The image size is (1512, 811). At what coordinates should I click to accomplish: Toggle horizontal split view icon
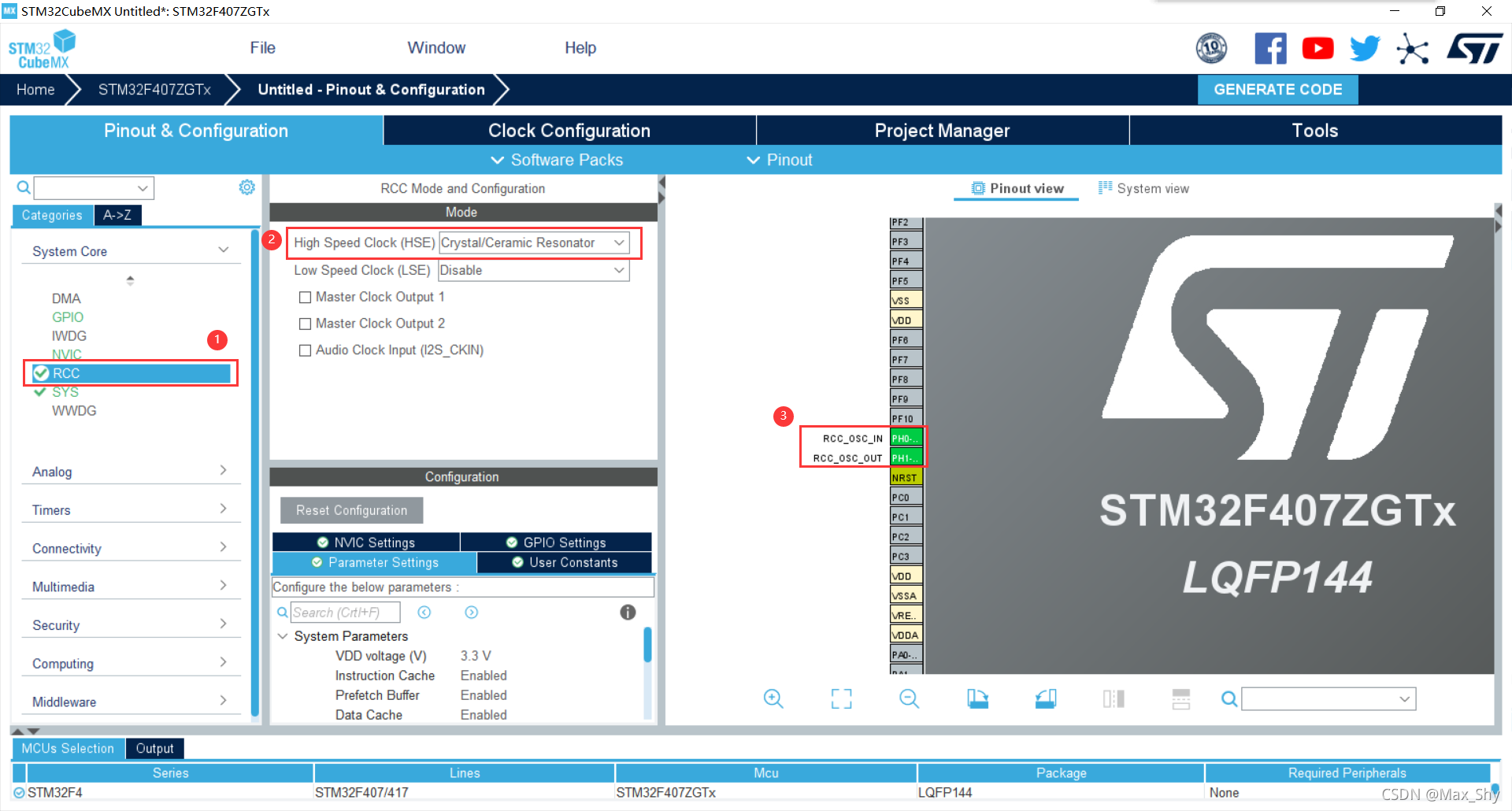(x=1181, y=698)
